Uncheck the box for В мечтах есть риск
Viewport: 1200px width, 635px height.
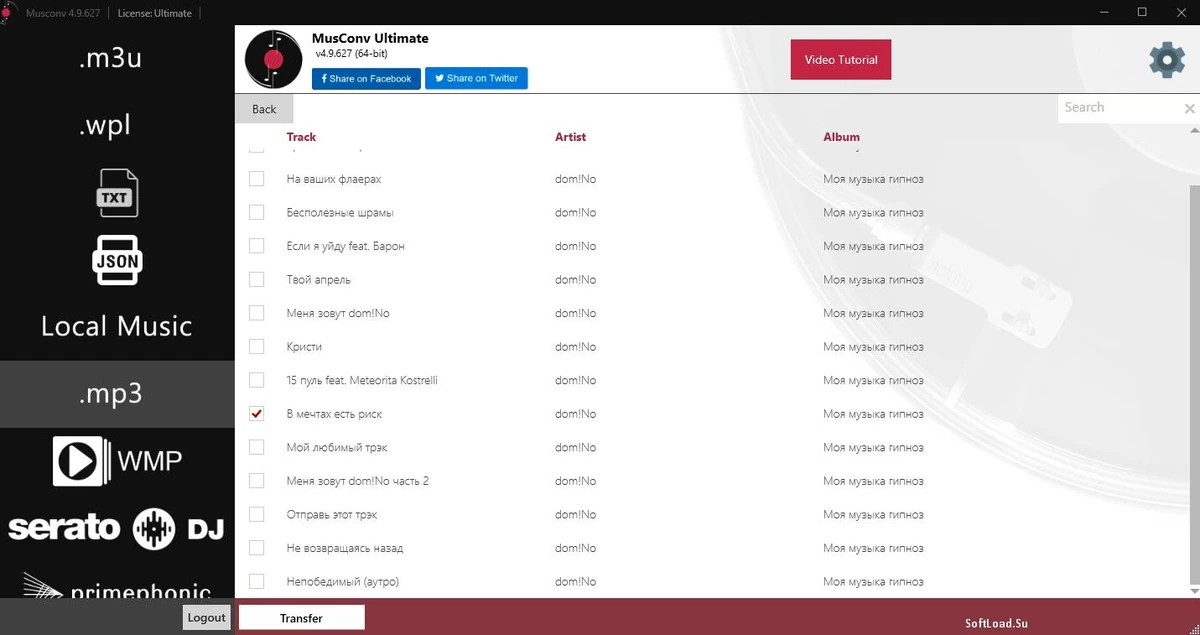pos(257,414)
